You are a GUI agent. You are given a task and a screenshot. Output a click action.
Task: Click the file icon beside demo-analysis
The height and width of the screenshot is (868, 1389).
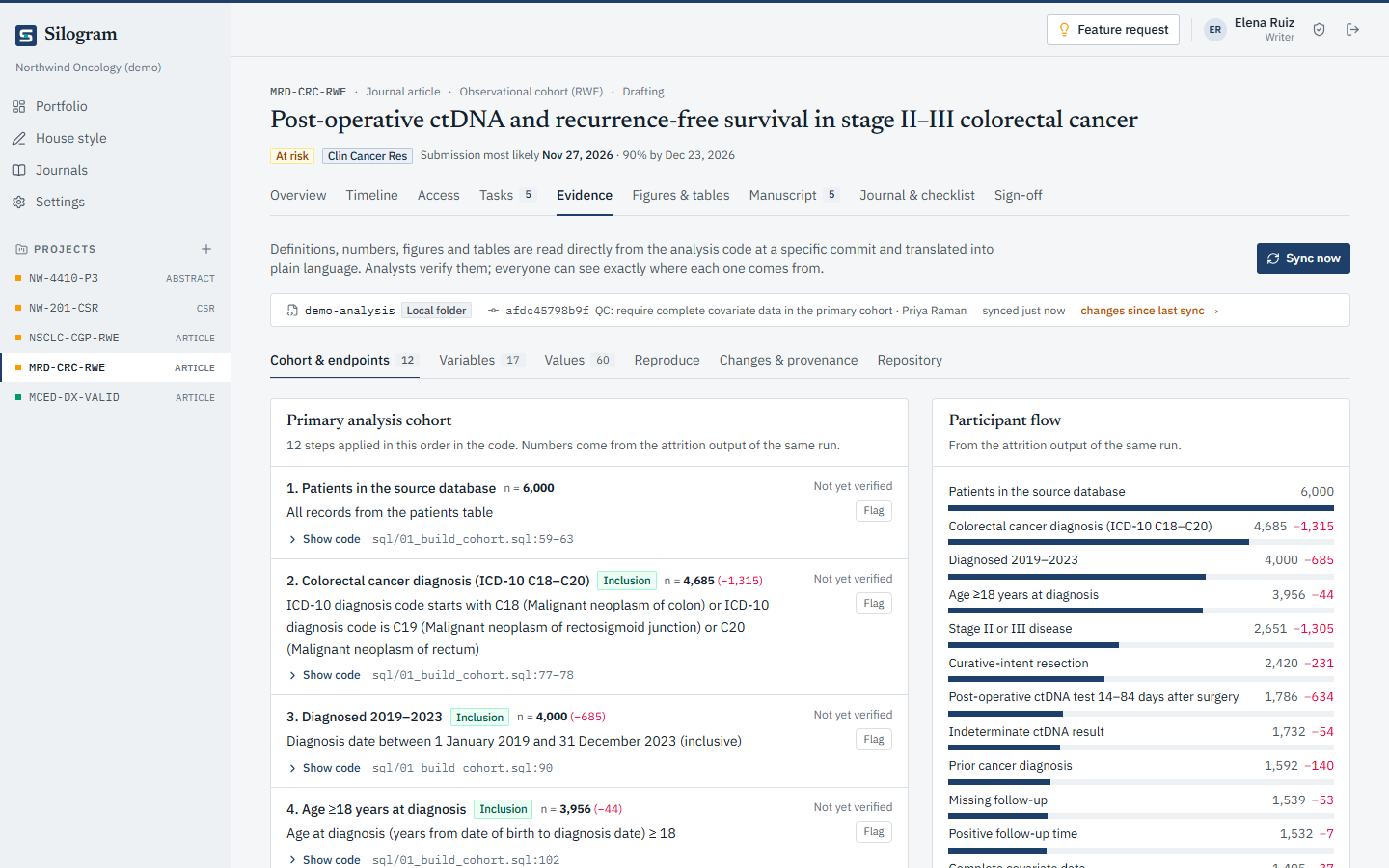tap(292, 311)
